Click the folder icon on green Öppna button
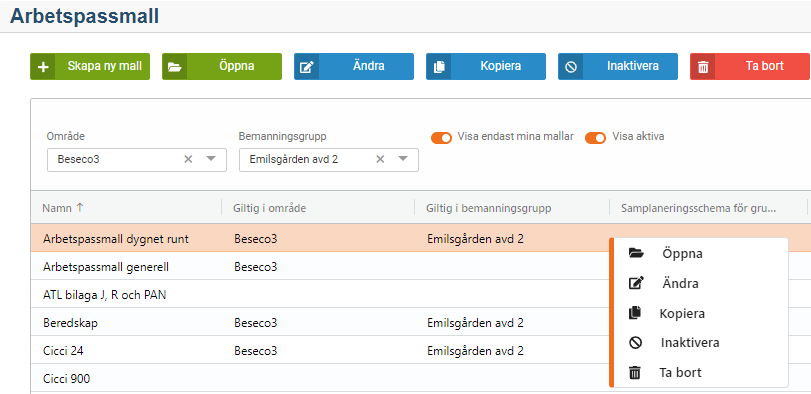Viewport: 811px width, 394px height. click(174, 67)
